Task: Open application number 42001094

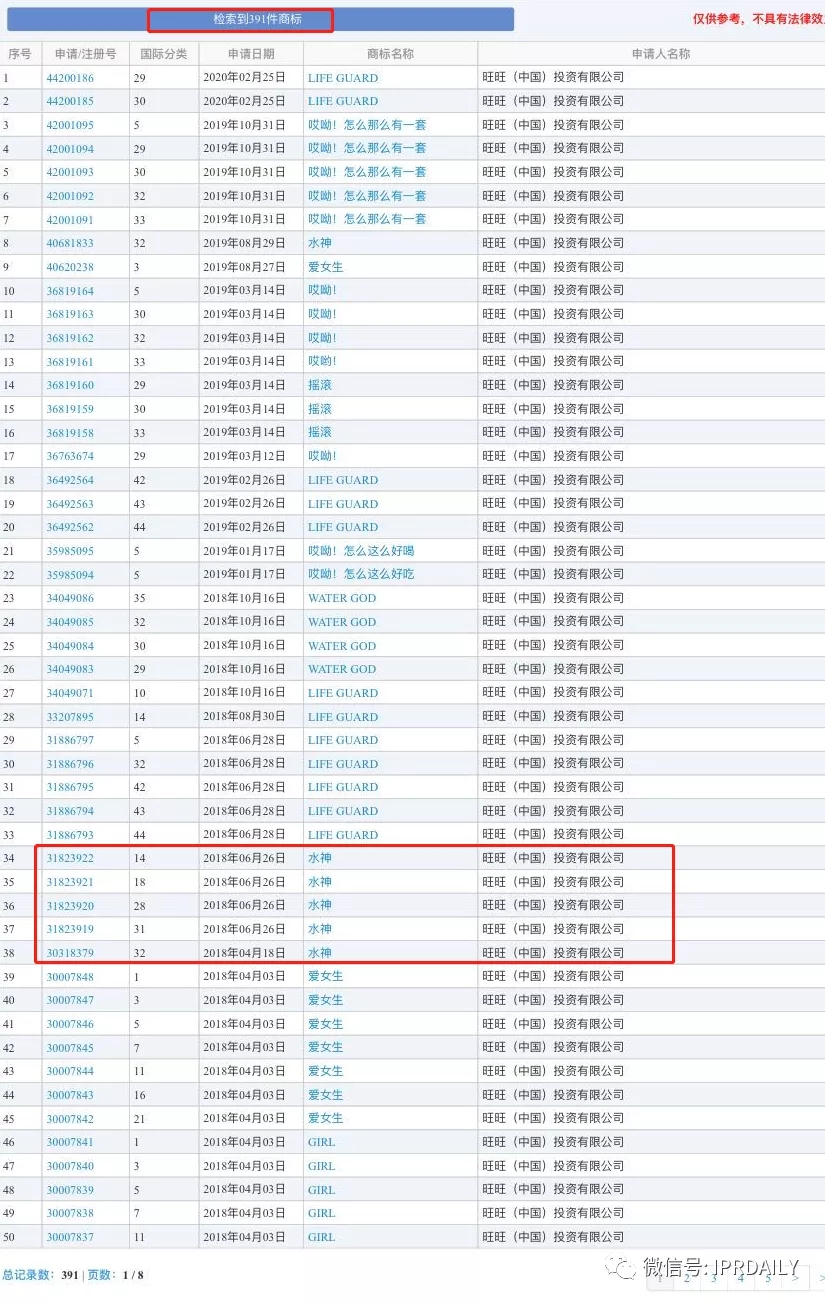Action: [70, 149]
